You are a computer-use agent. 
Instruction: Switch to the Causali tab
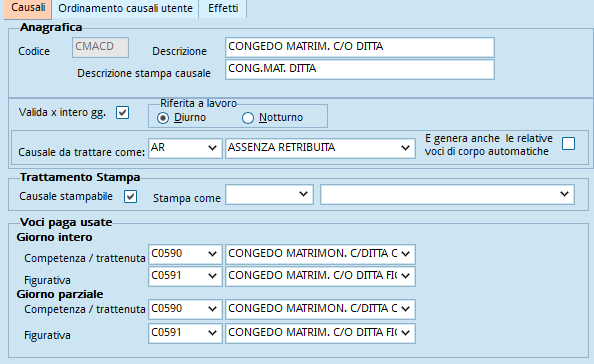(28, 8)
